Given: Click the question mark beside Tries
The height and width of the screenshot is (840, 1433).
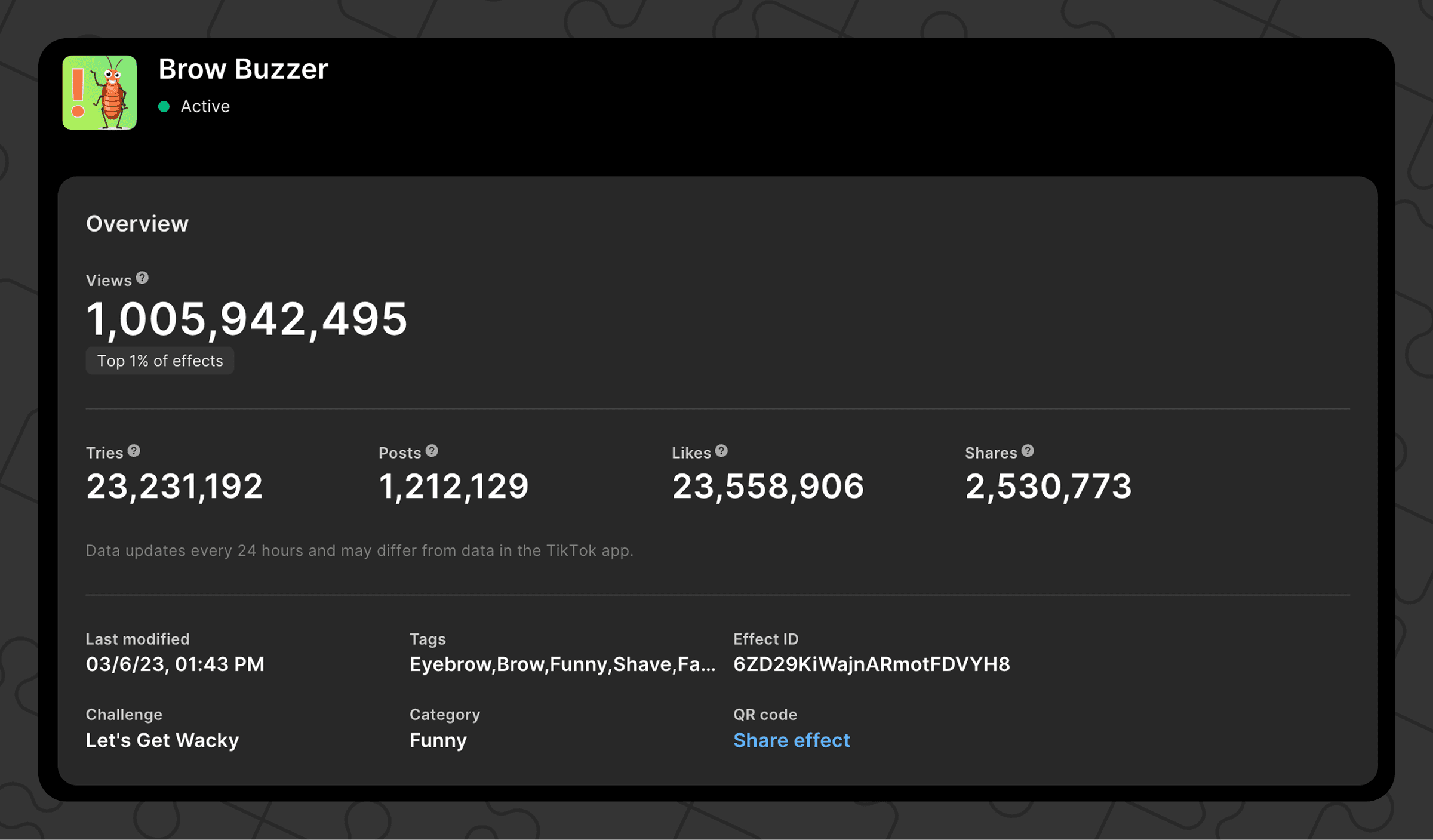Looking at the screenshot, I should [x=134, y=451].
